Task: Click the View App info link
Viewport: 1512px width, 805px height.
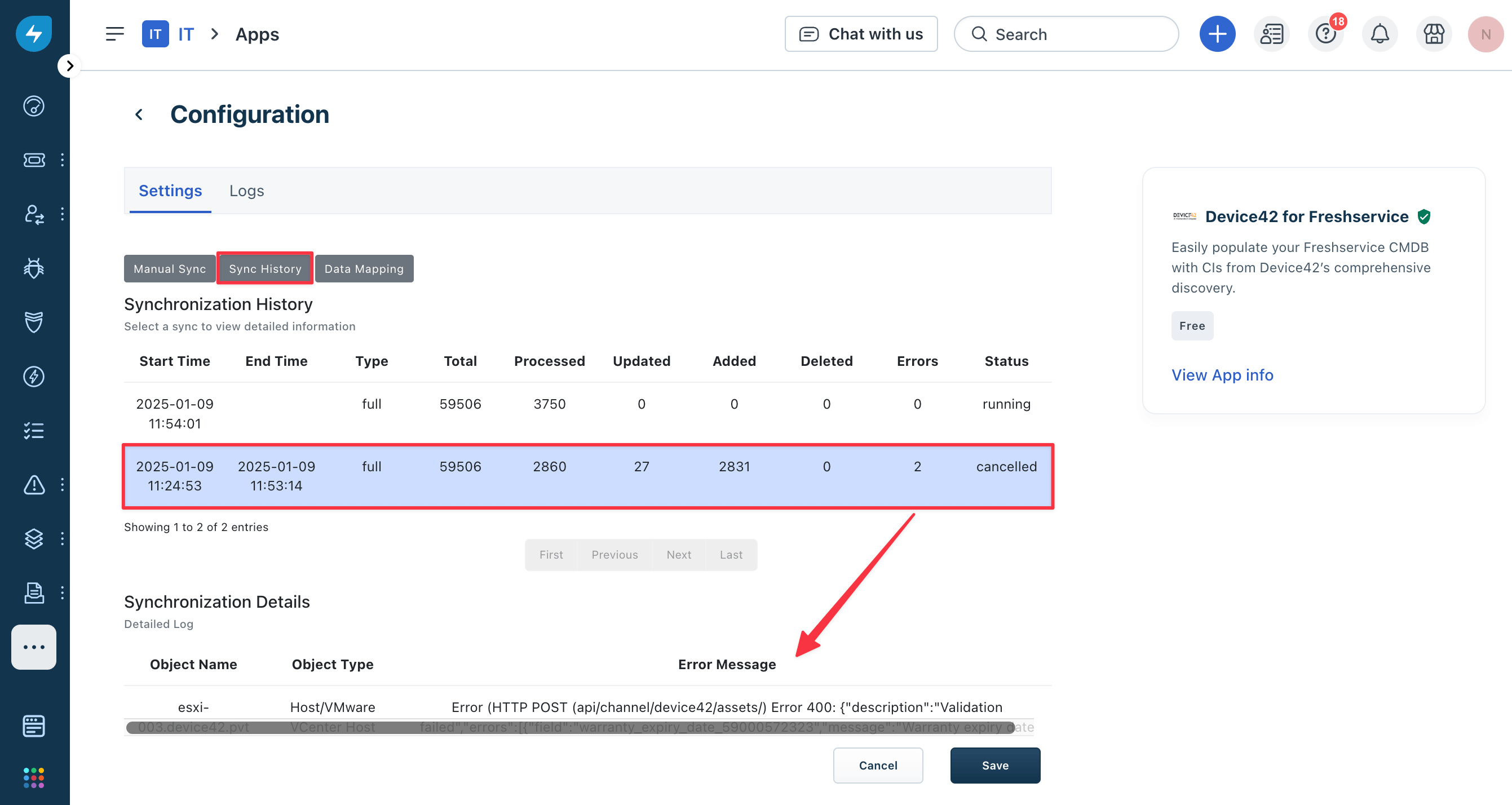Action: tap(1222, 375)
